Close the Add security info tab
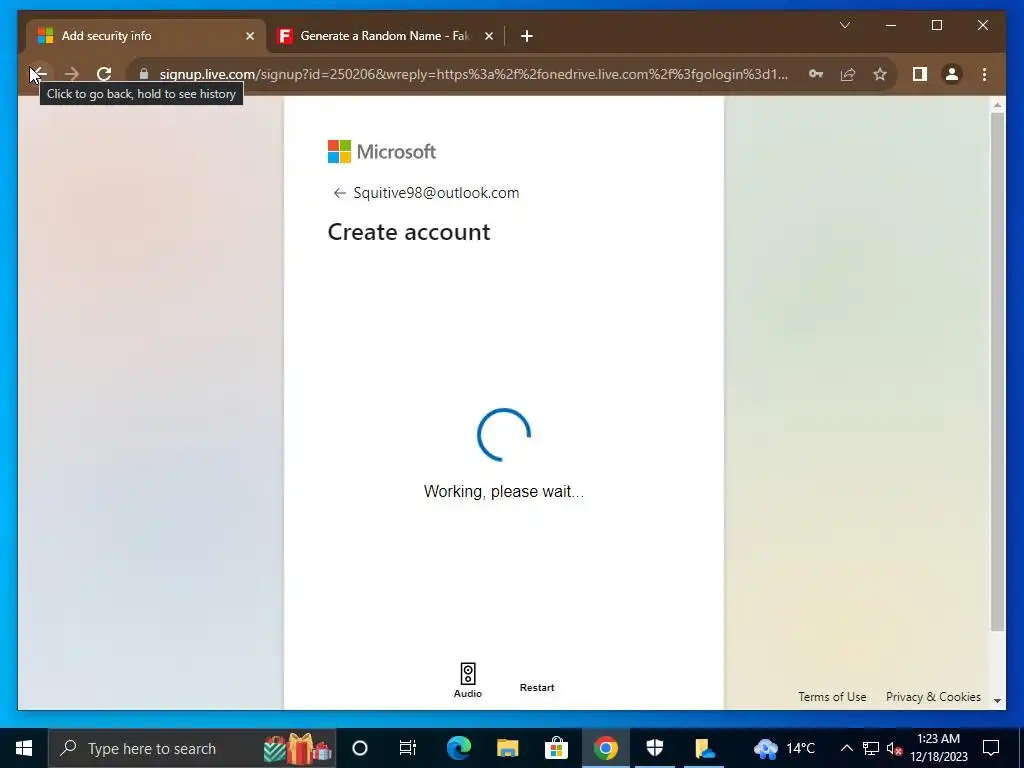Screen dimensions: 1024x768 coord(249,36)
